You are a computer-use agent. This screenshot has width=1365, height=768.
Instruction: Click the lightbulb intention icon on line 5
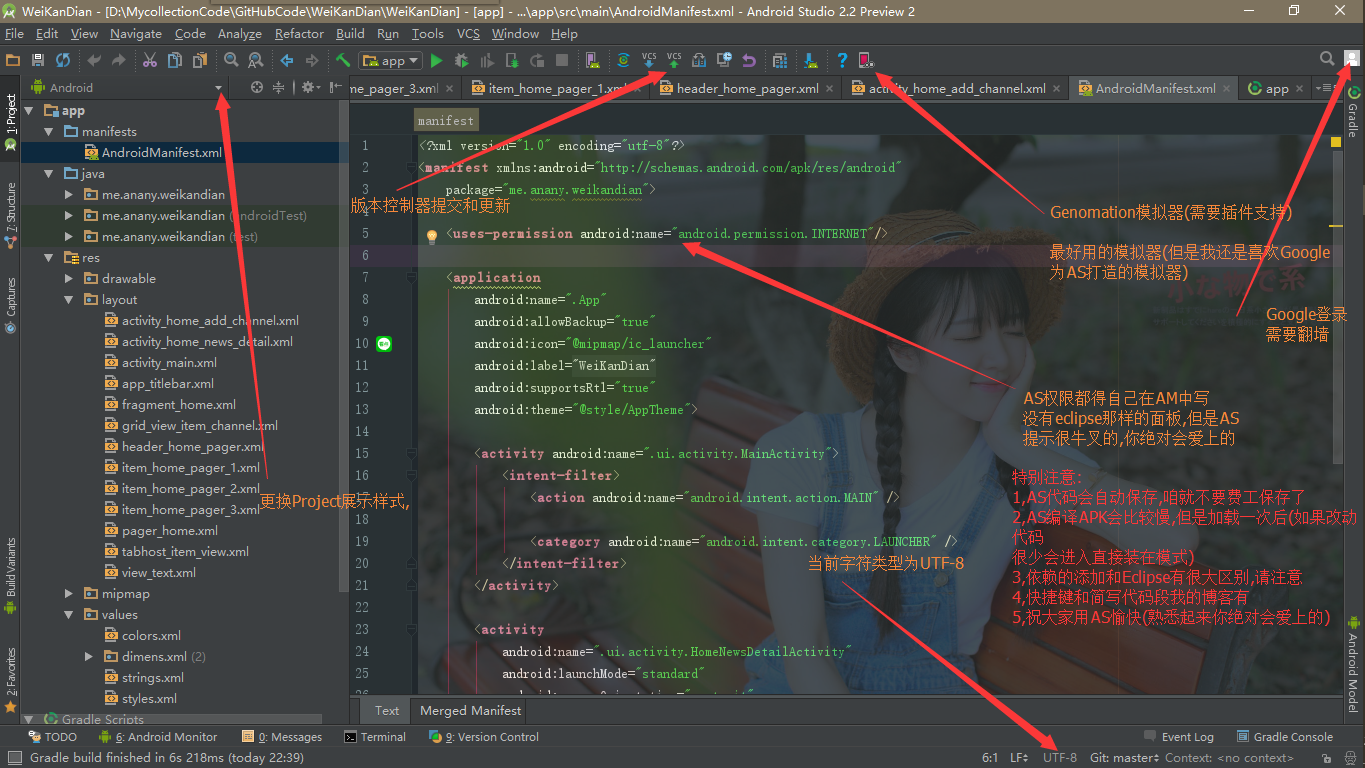[432, 237]
